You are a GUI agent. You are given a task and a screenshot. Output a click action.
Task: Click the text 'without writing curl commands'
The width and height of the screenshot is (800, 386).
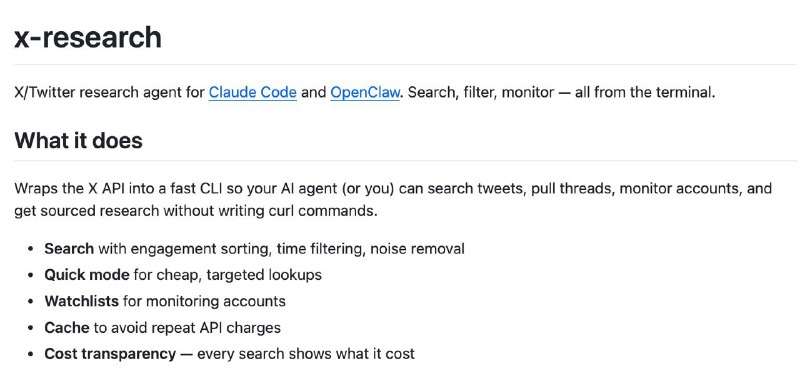[x=270, y=211]
